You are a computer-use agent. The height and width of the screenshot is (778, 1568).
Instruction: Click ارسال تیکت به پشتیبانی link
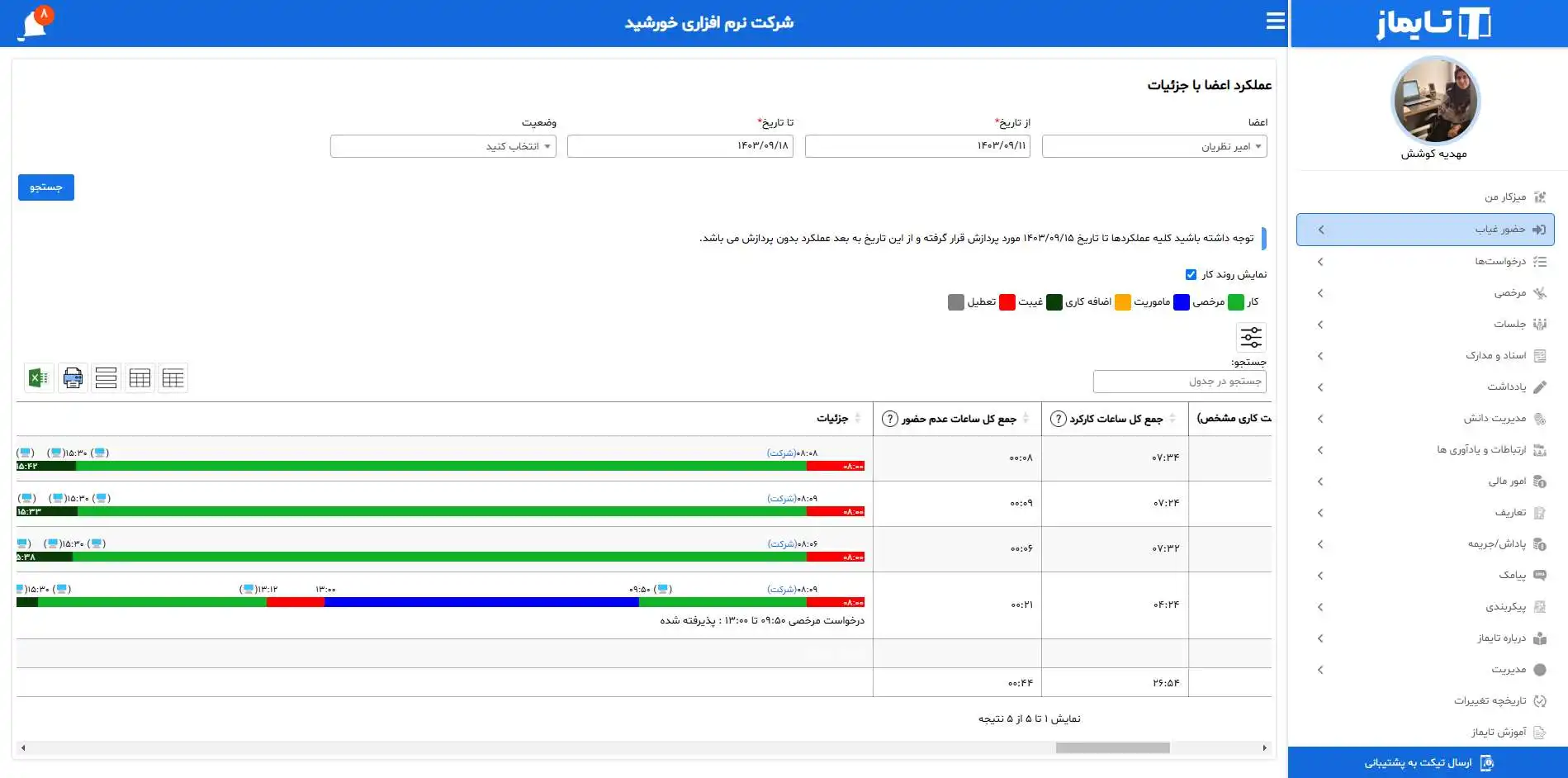point(1427,762)
